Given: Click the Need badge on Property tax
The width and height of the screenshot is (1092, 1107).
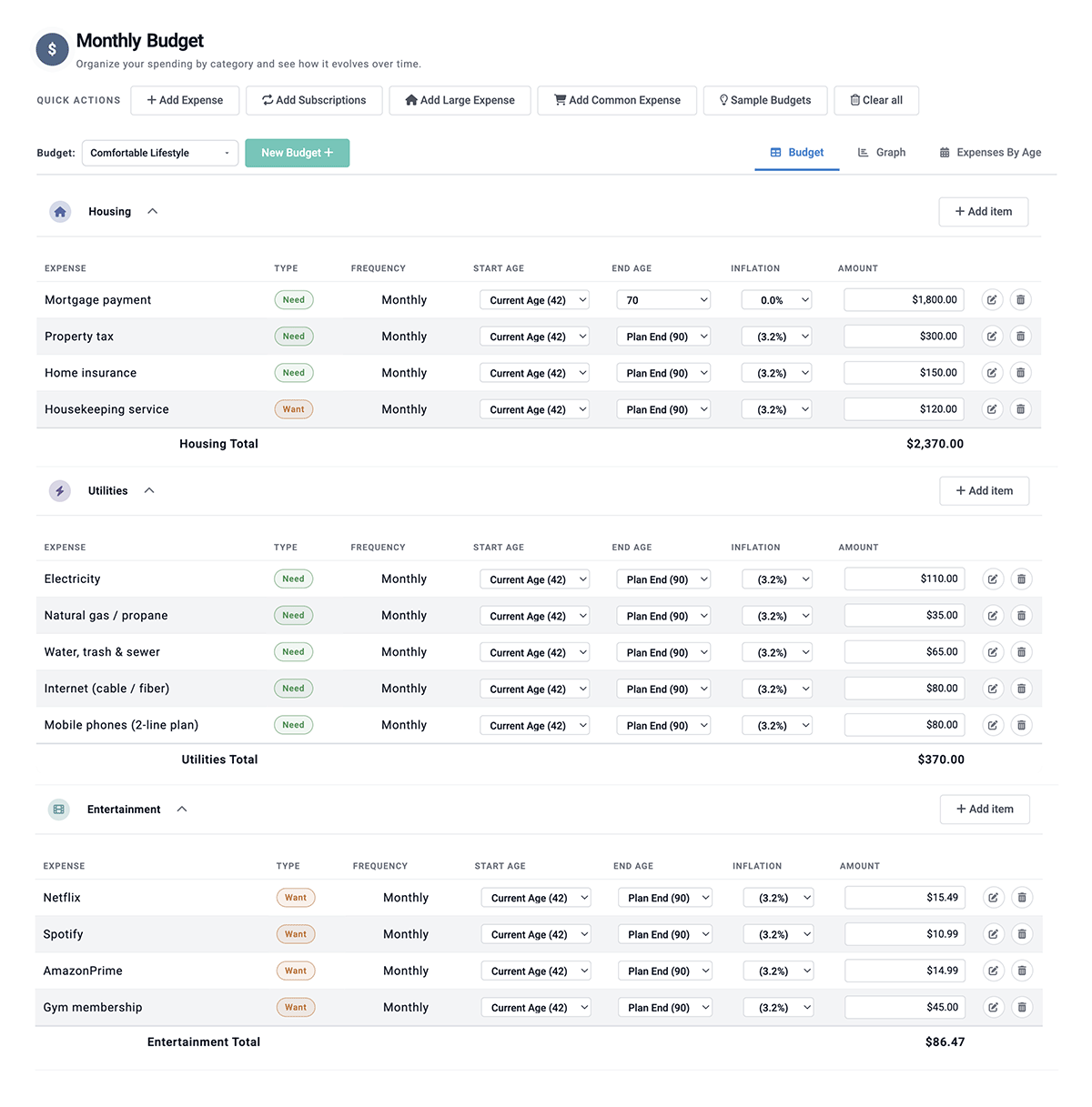Looking at the screenshot, I should pos(293,336).
